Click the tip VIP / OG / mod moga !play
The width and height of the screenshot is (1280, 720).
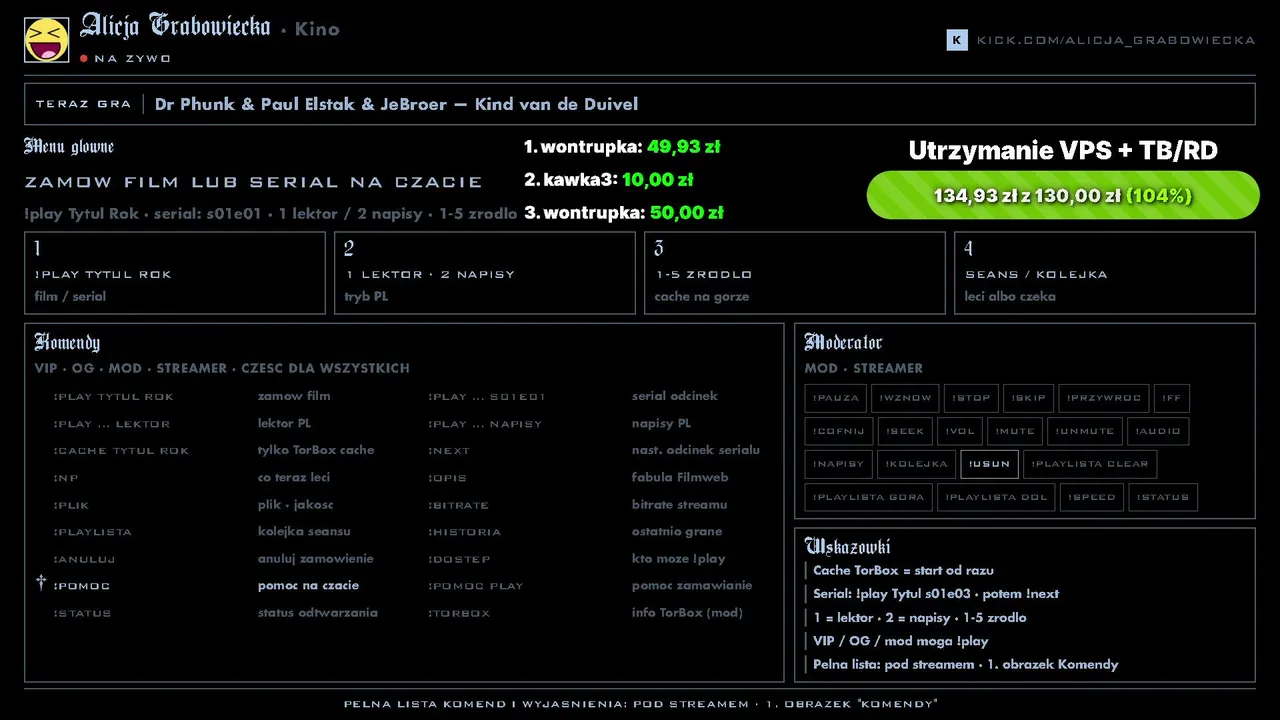click(x=900, y=641)
